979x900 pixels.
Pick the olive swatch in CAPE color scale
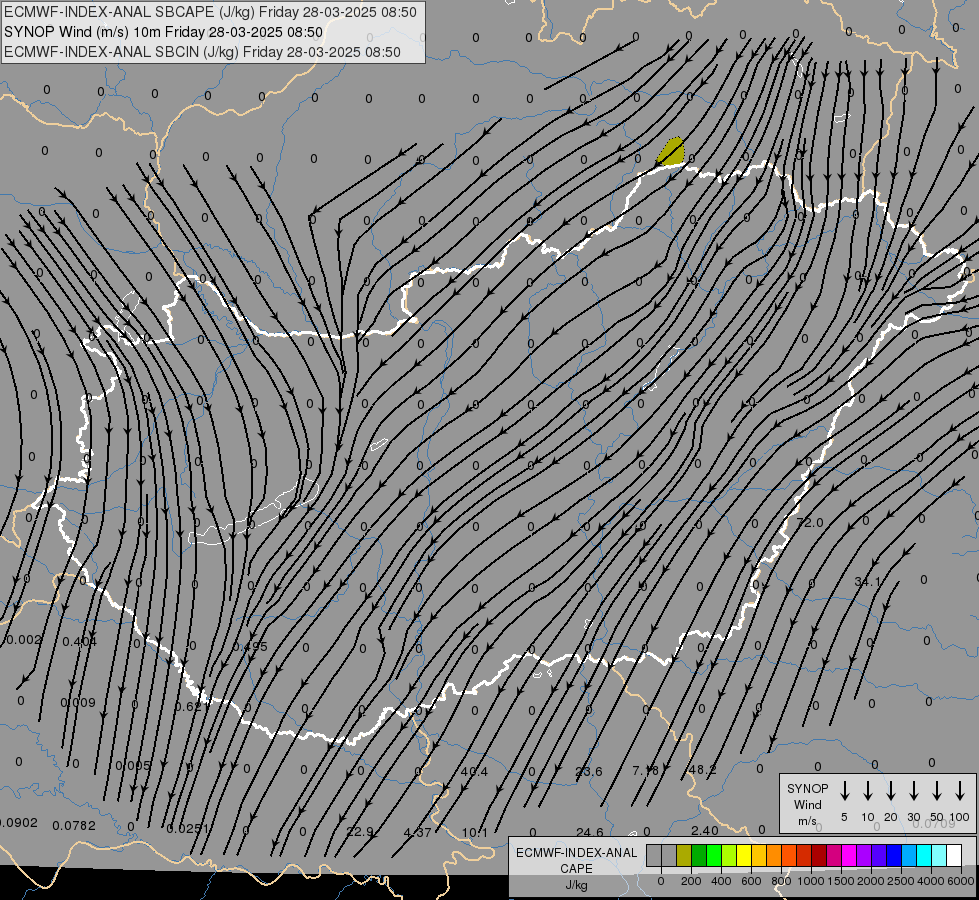684,856
